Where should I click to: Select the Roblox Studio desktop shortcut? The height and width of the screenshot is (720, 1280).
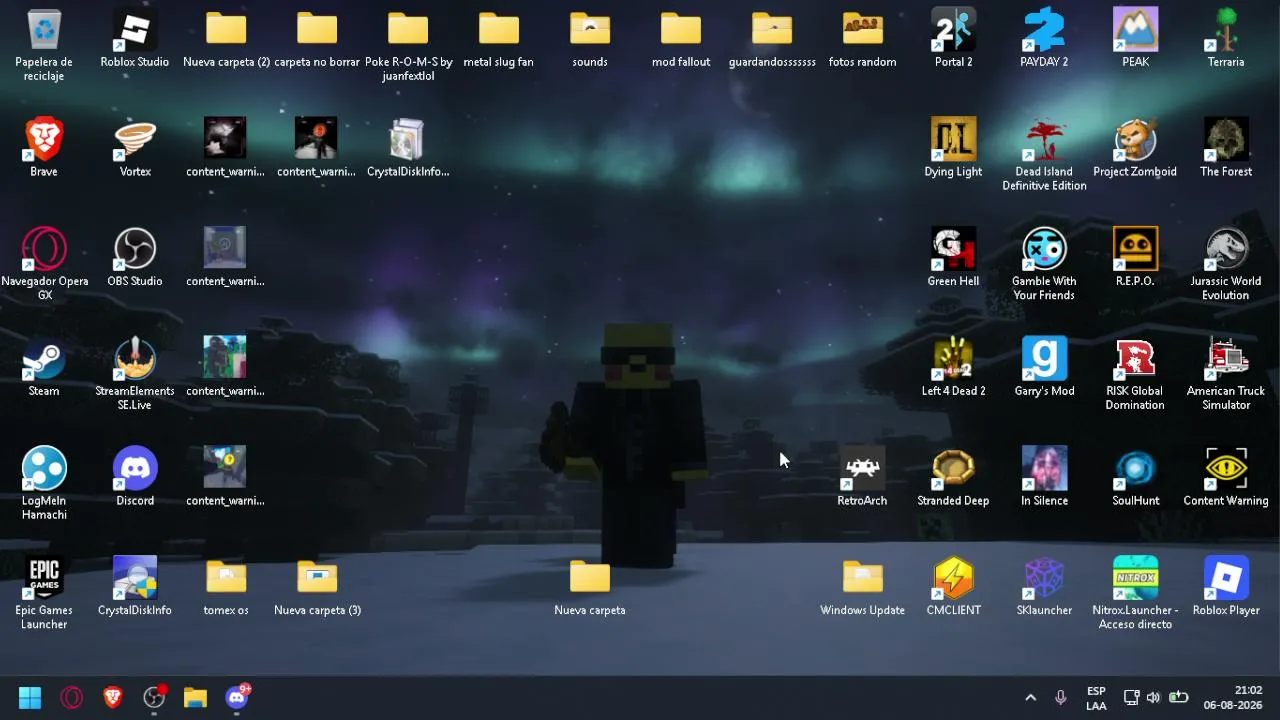click(x=135, y=38)
